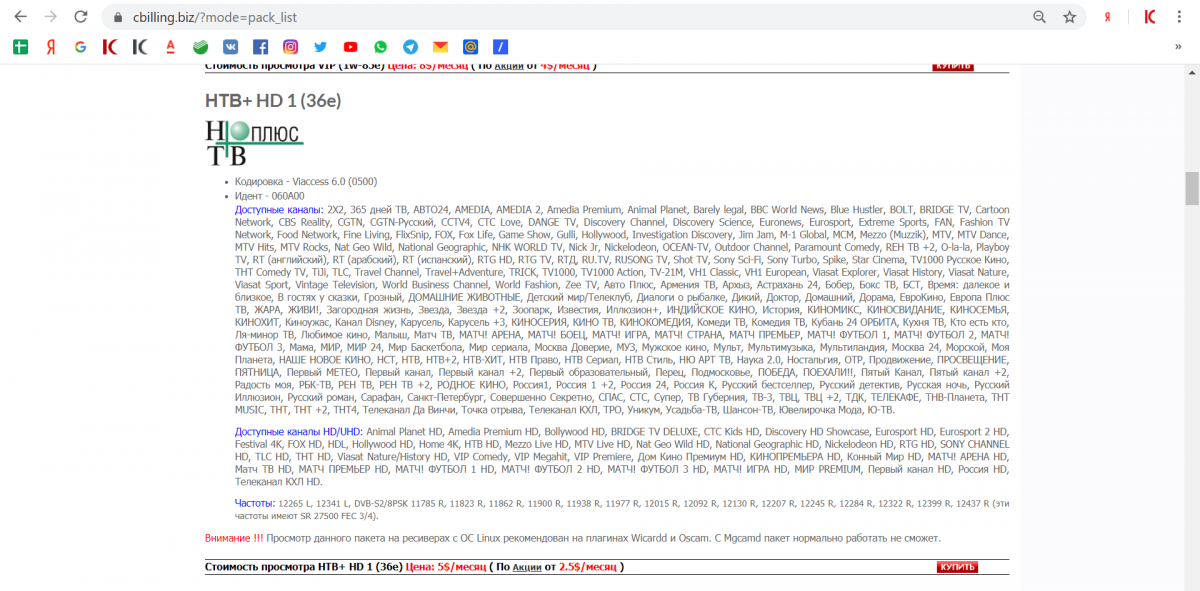Open the Facebook bookmark icon
This screenshot has height=591, width=1200.
260,46
